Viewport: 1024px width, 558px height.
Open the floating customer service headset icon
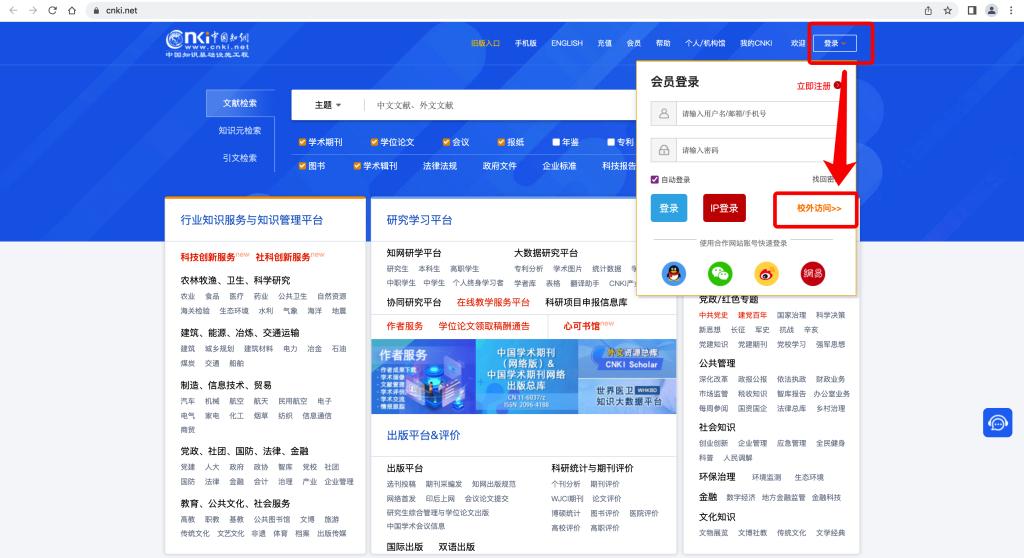pyautogui.click(x=997, y=423)
